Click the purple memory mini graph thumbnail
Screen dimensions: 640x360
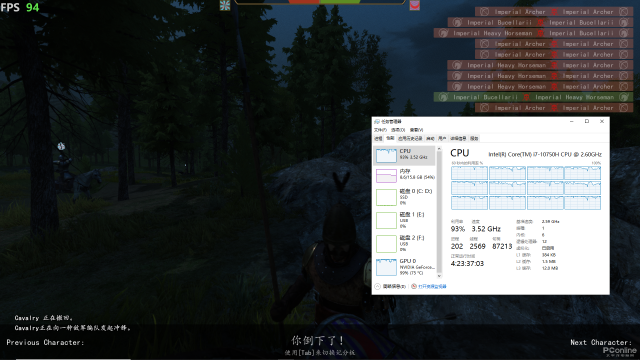pyautogui.click(x=386, y=176)
